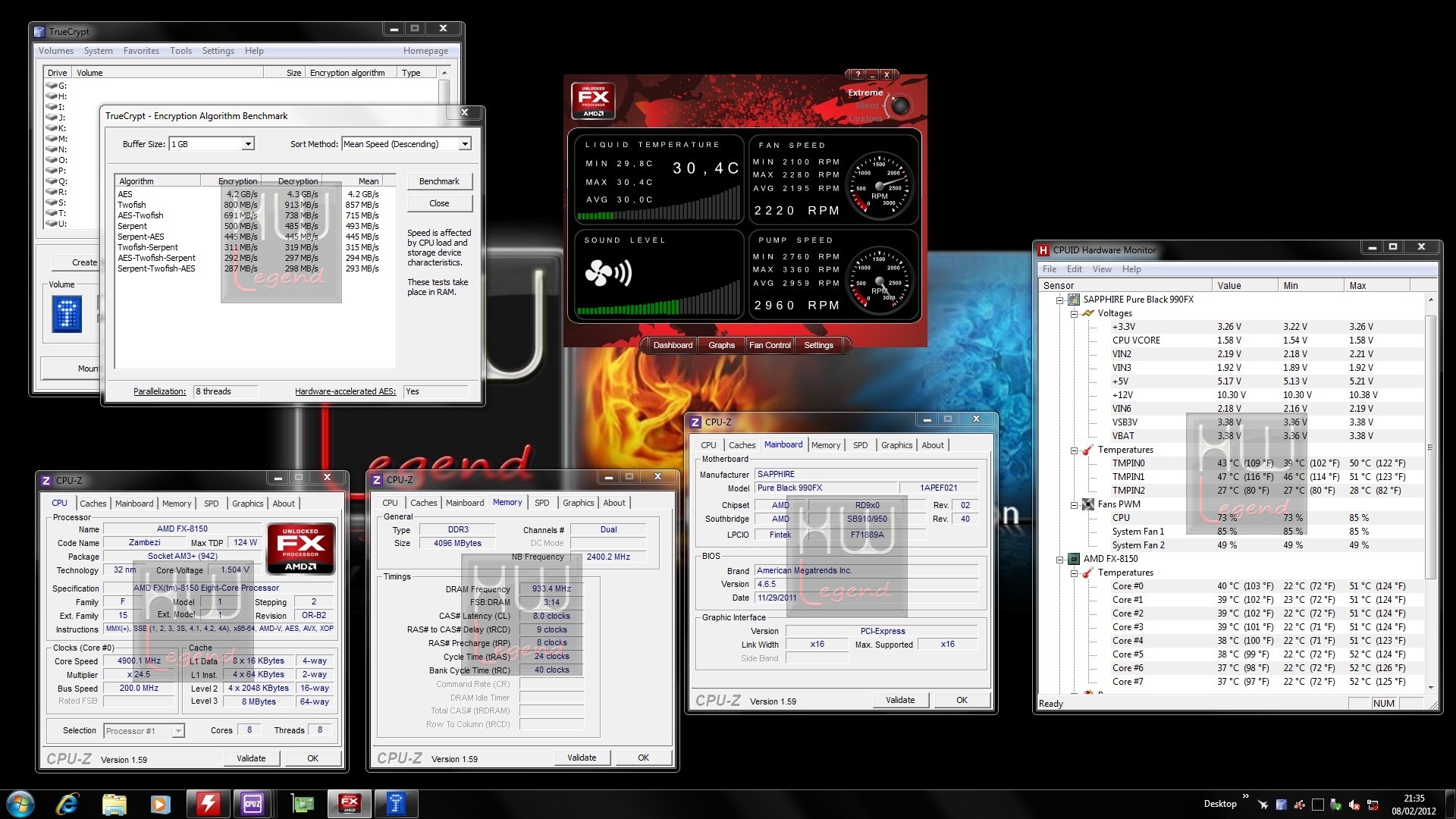Open the Volumes menu in TrueCrypt
The image size is (1456, 819).
(x=56, y=51)
